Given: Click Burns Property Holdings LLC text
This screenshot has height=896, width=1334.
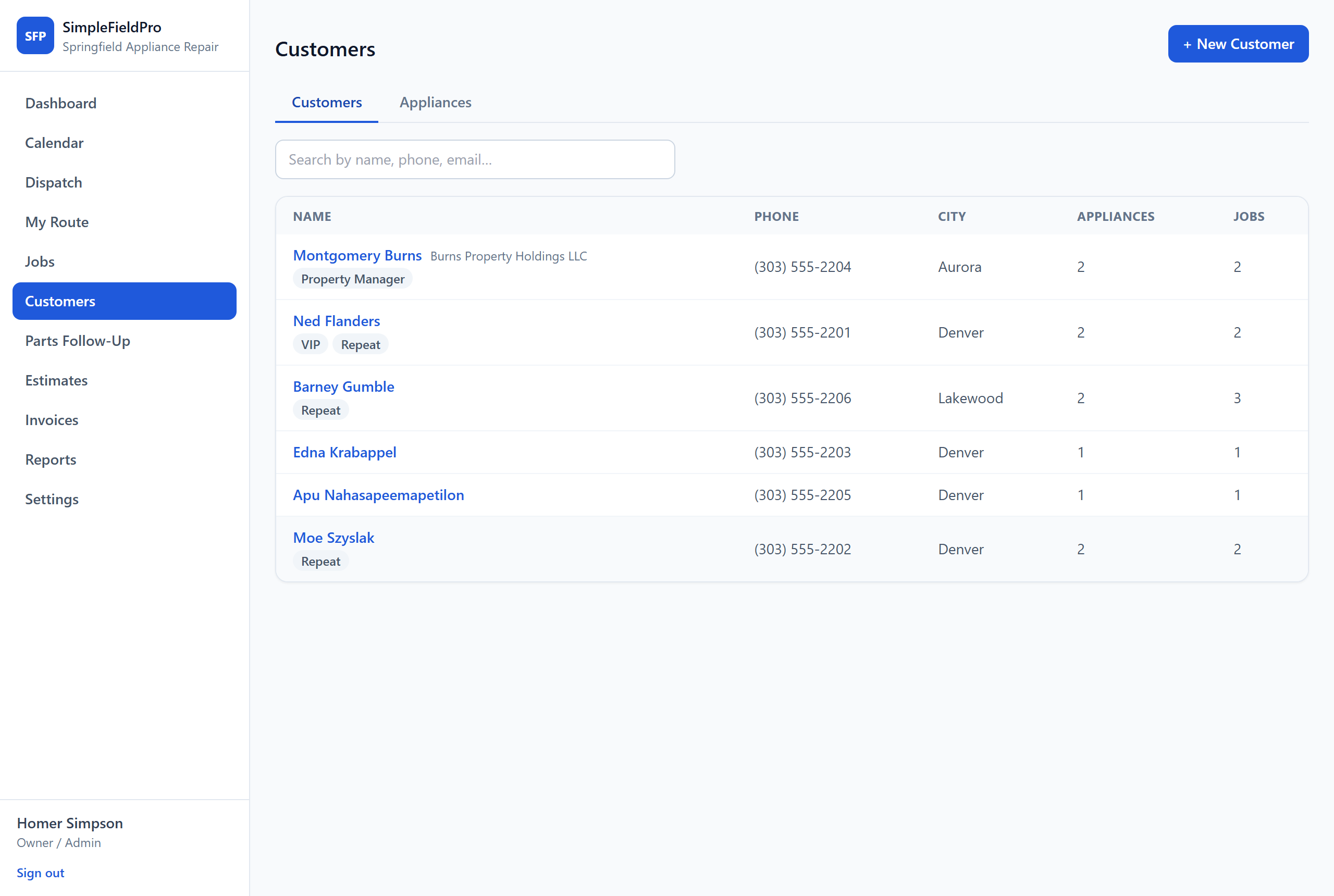Looking at the screenshot, I should coord(509,257).
